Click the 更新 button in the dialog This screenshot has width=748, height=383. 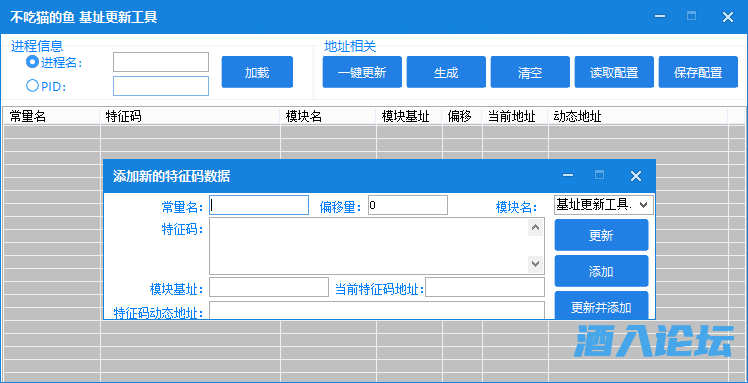coord(601,235)
